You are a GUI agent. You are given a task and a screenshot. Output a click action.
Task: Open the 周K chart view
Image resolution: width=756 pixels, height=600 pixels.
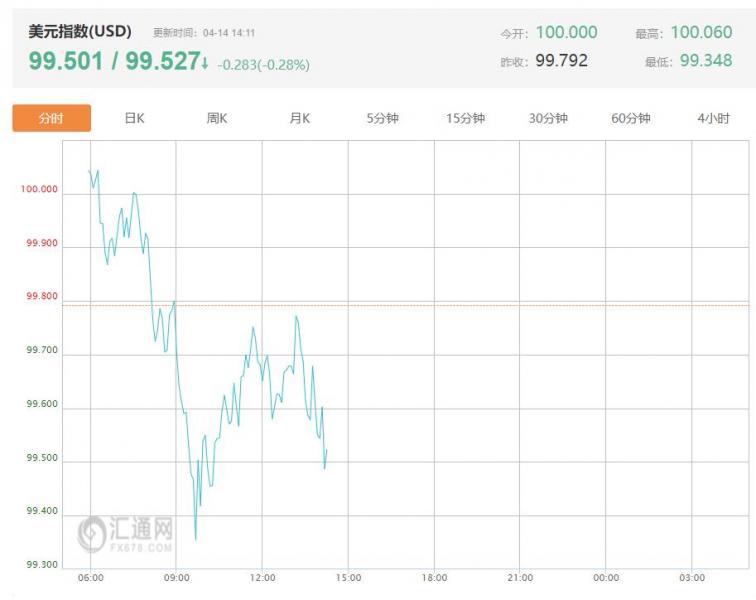pyautogui.click(x=217, y=118)
